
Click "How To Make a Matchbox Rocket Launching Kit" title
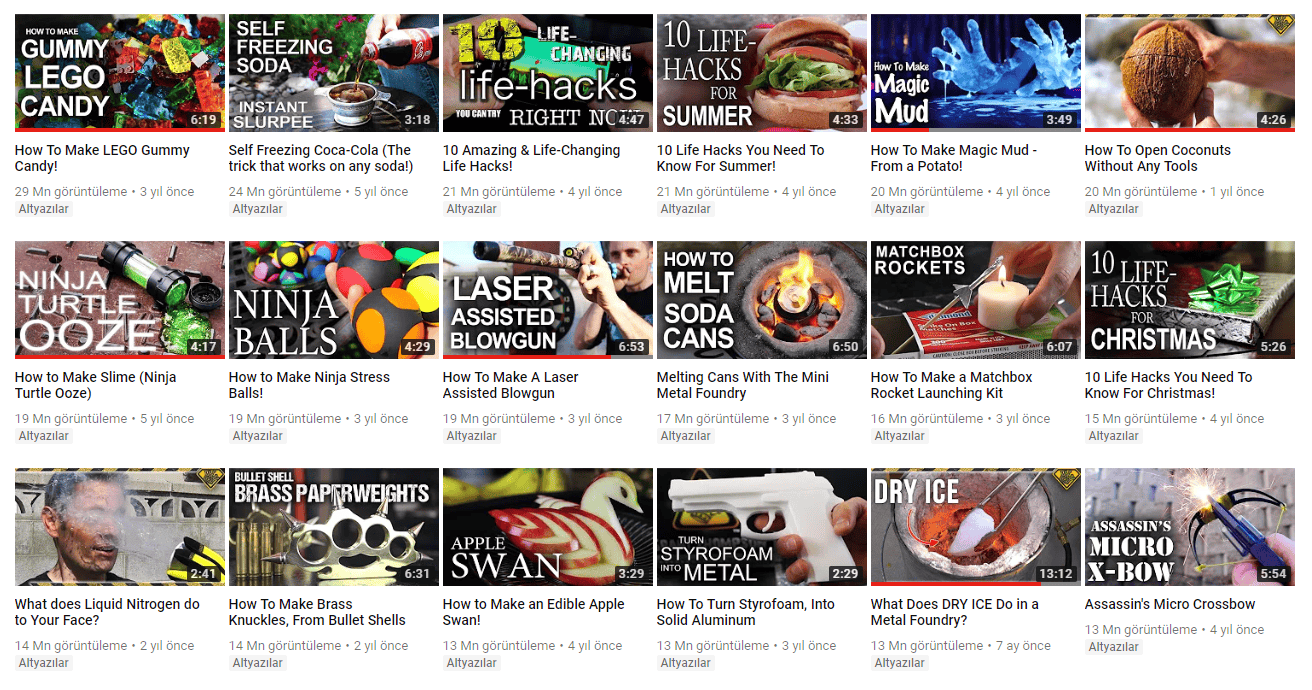click(x=951, y=385)
